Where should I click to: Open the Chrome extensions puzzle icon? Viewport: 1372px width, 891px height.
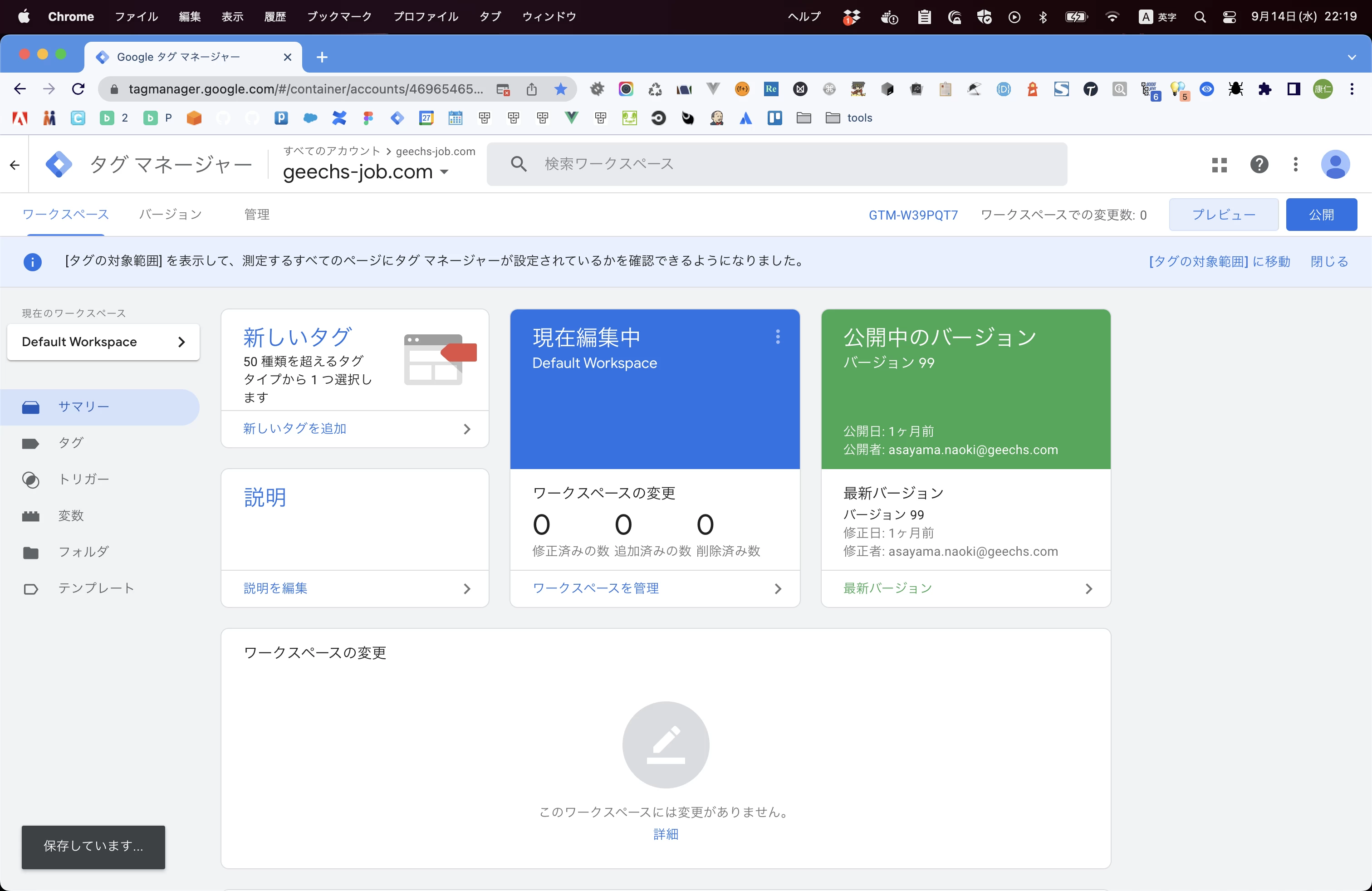pyautogui.click(x=1265, y=89)
